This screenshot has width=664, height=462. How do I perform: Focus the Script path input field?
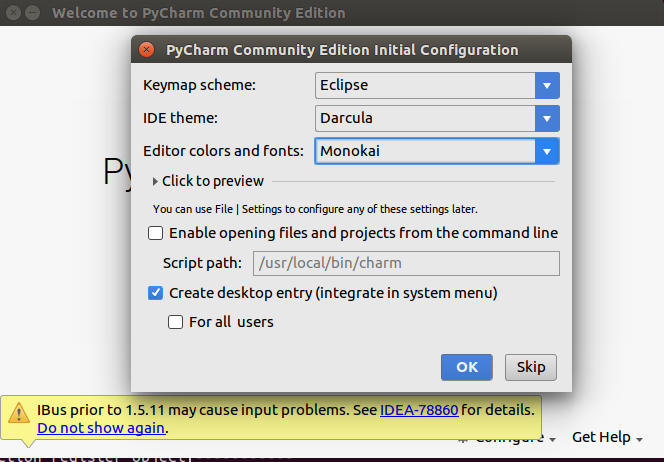click(406, 263)
